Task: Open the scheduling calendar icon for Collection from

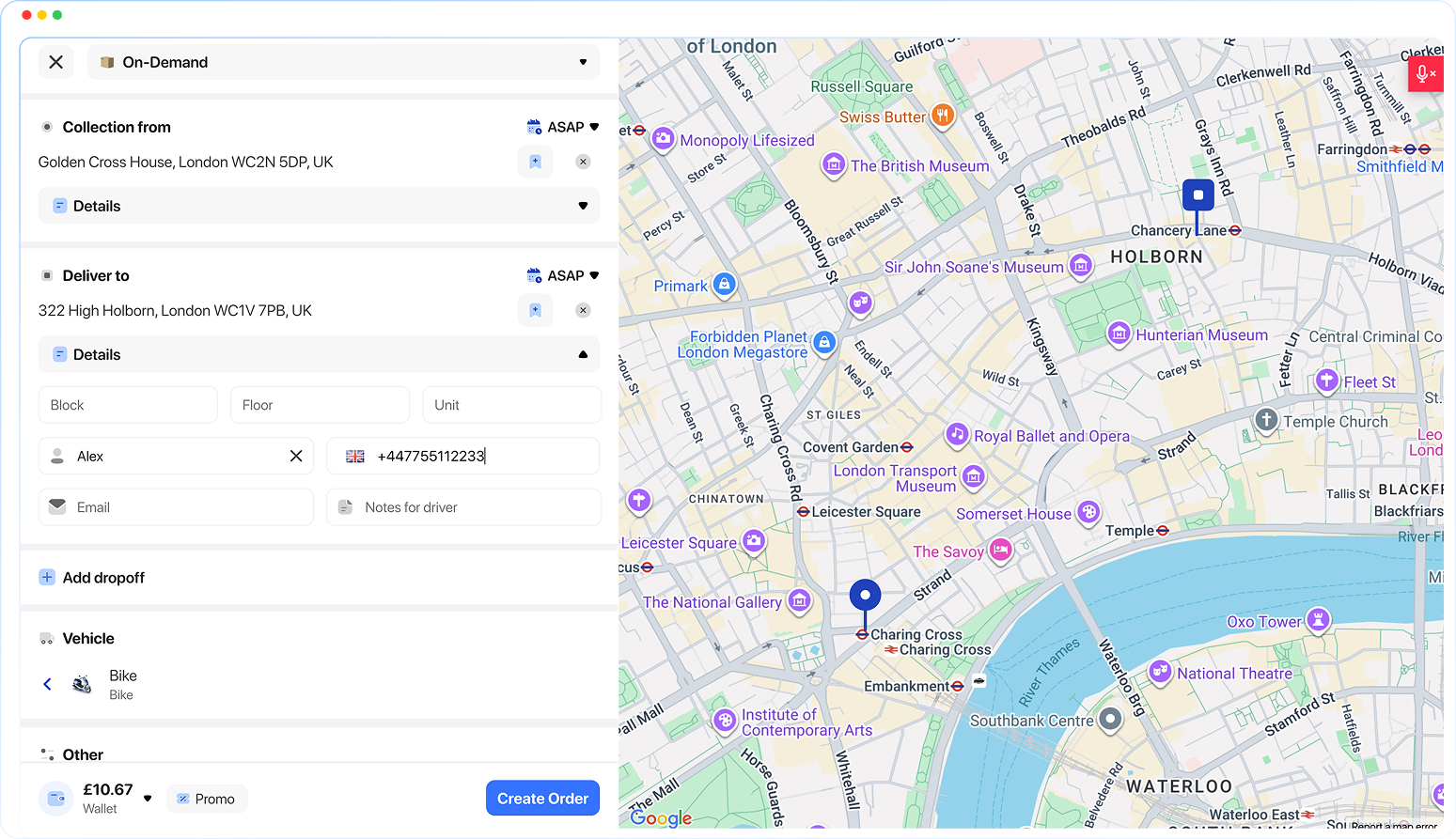Action: tap(536, 126)
